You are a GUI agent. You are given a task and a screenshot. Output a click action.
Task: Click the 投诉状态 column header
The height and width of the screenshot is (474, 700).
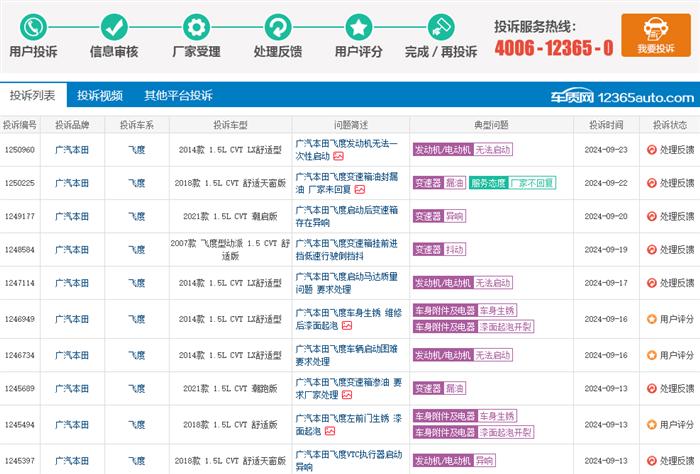tap(670, 125)
